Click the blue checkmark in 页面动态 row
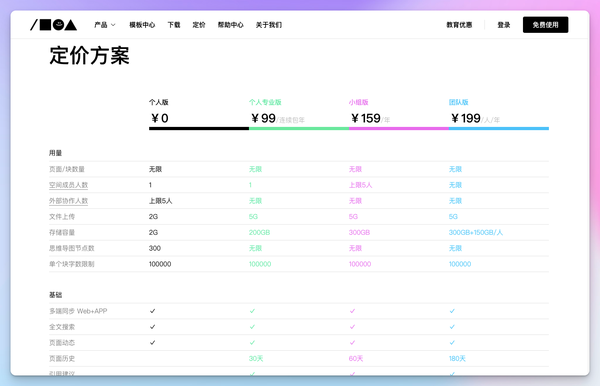The image size is (600, 386). 452,342
